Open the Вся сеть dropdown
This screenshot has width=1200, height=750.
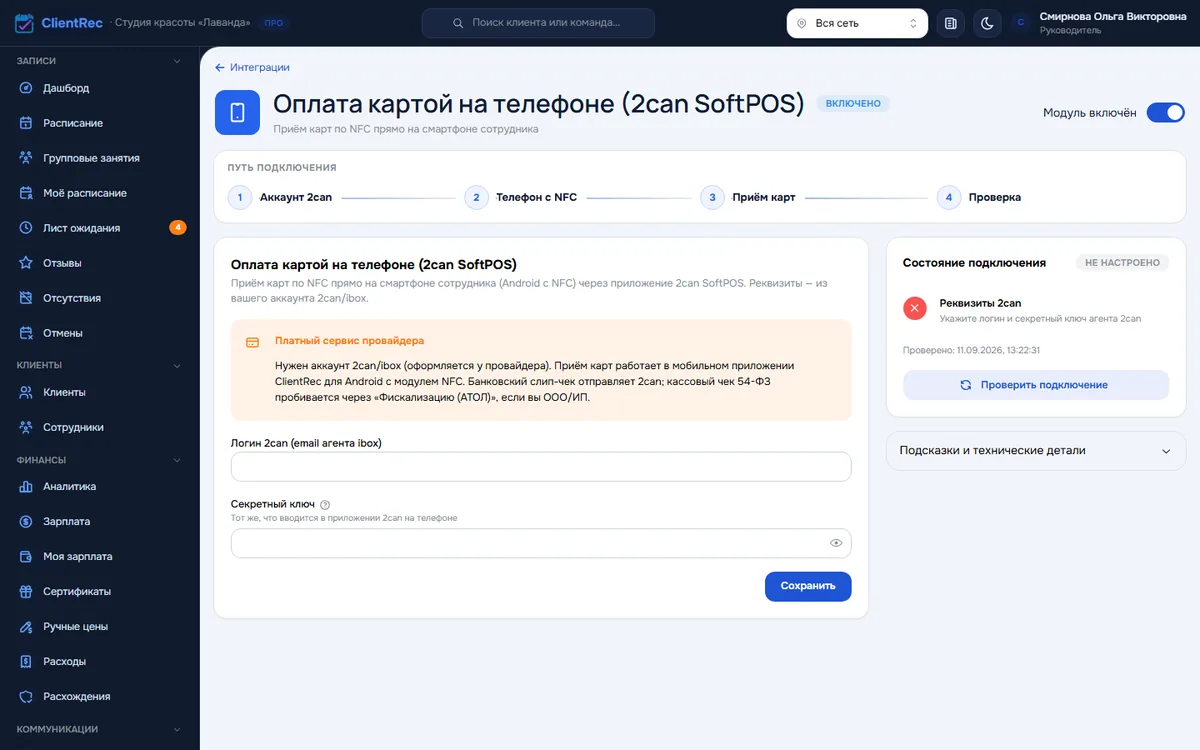tap(857, 23)
